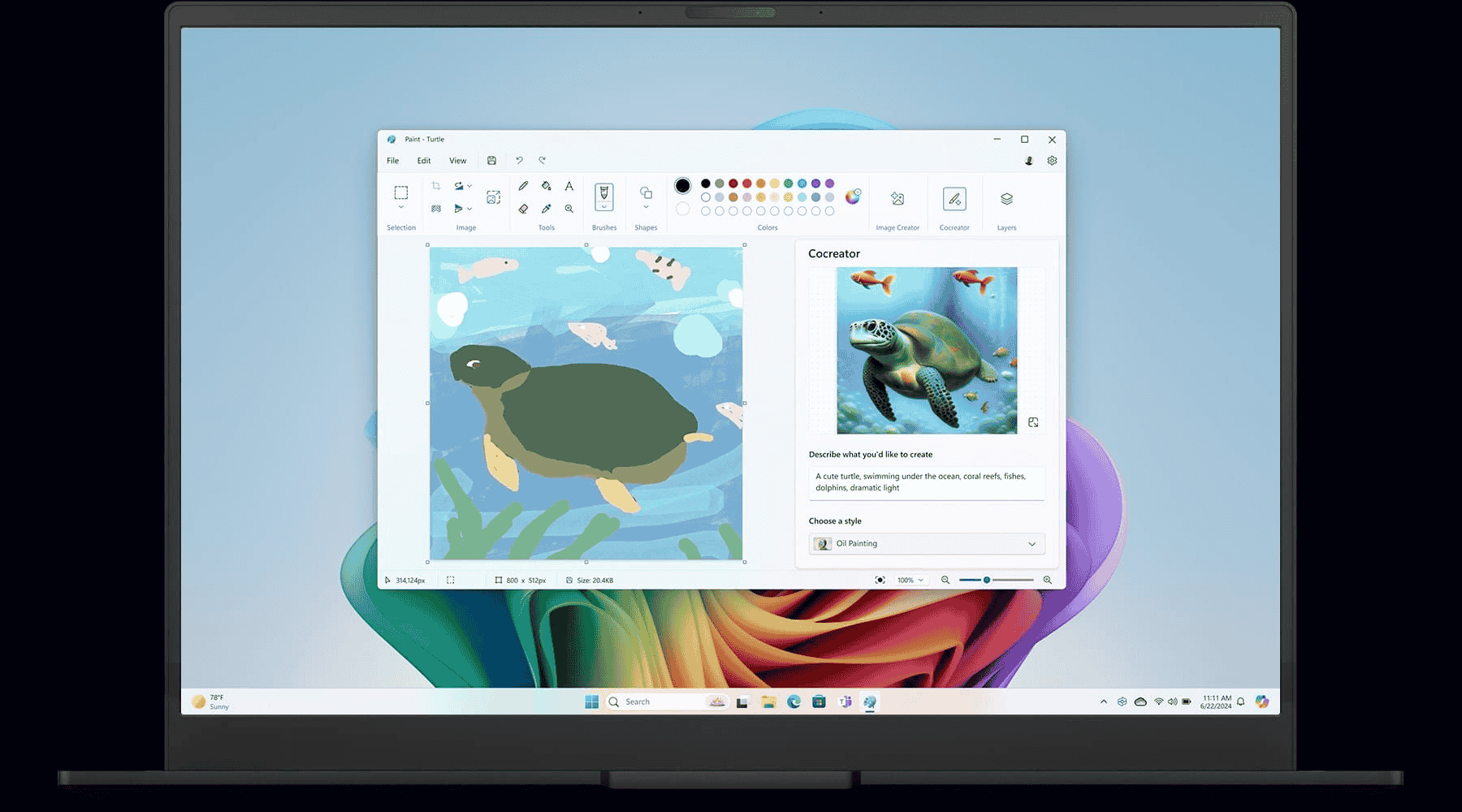Click the fit to window icon
1462x812 pixels.
[880, 580]
